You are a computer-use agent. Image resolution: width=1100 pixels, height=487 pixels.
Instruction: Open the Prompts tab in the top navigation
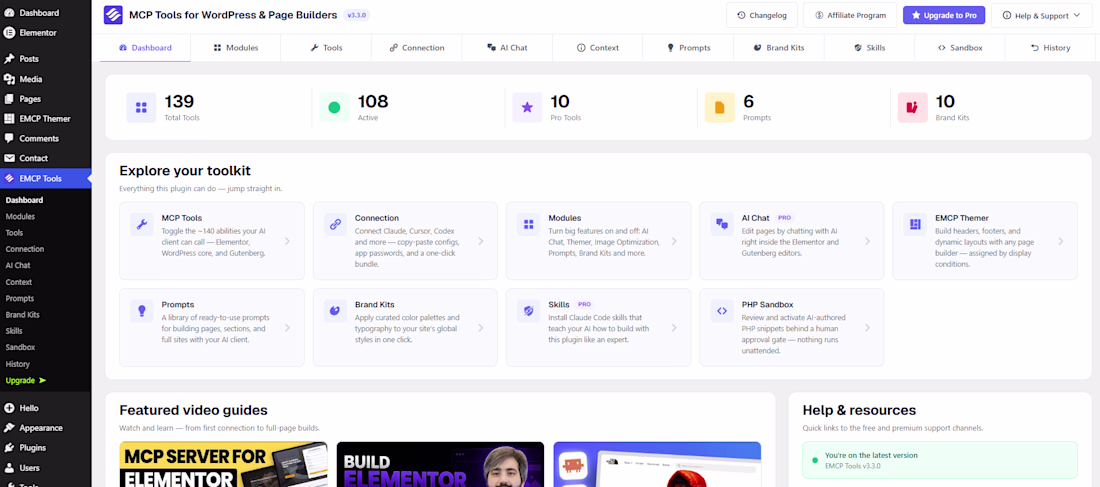point(688,48)
